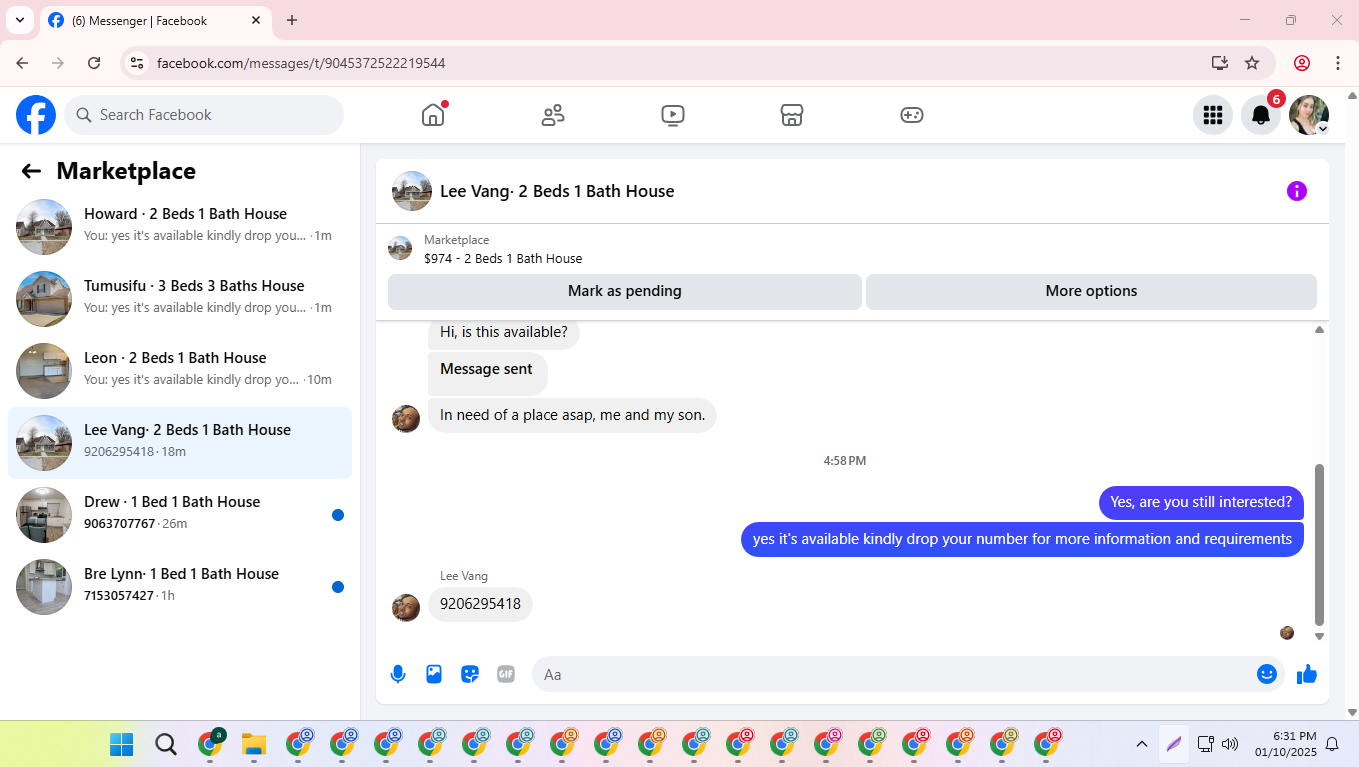1359x767 pixels.
Task: Open the volume control in system tray
Action: click(x=1230, y=744)
